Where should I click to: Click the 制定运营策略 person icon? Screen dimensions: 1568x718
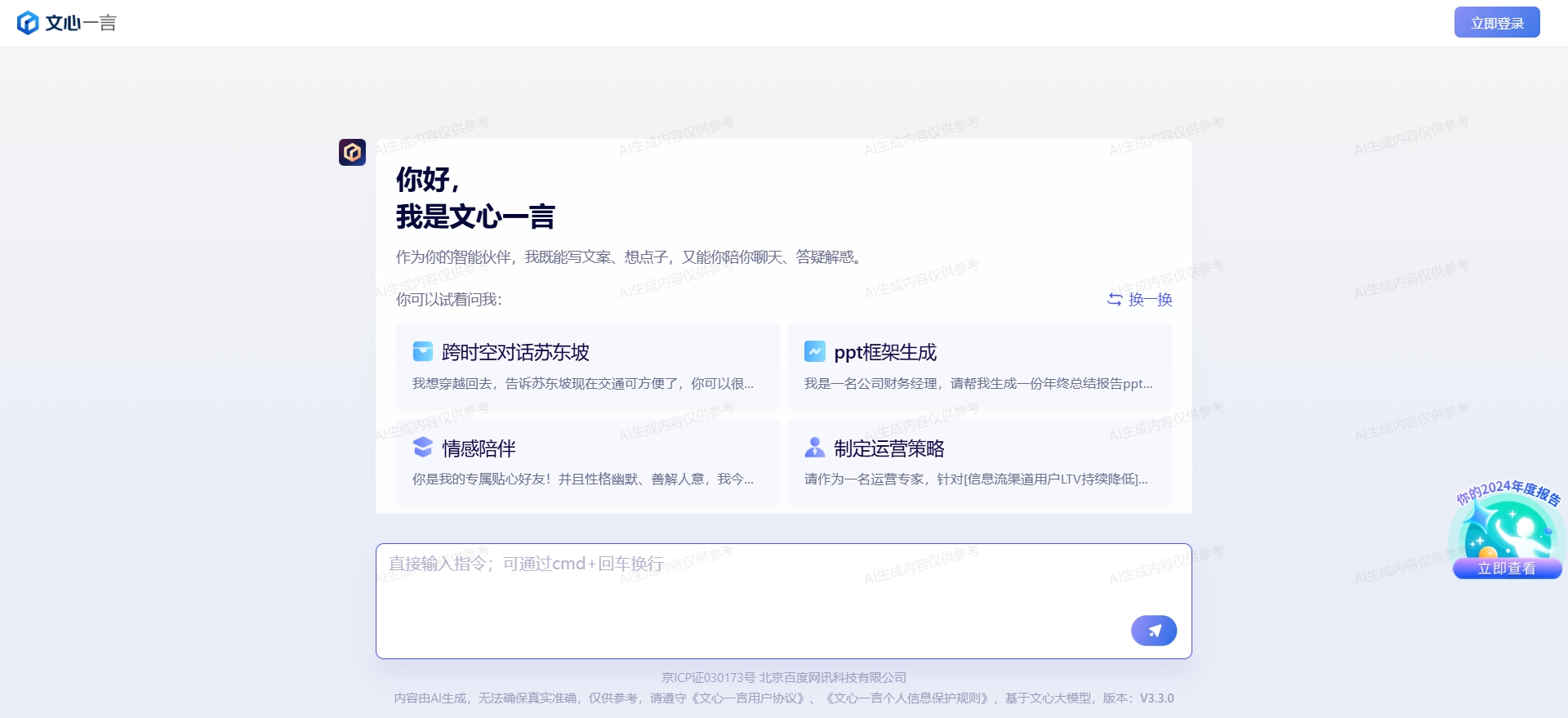tap(814, 447)
